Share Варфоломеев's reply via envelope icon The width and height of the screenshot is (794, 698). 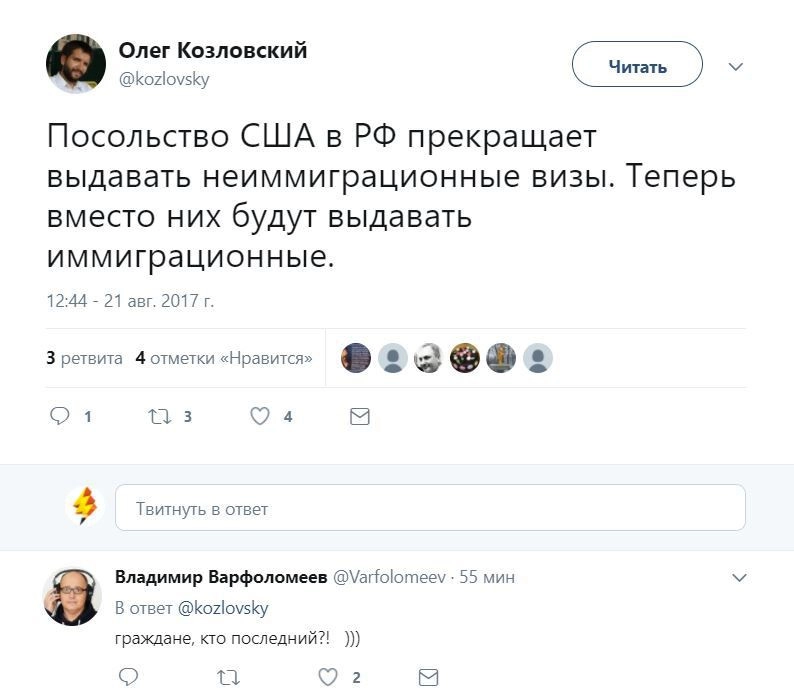(x=428, y=678)
